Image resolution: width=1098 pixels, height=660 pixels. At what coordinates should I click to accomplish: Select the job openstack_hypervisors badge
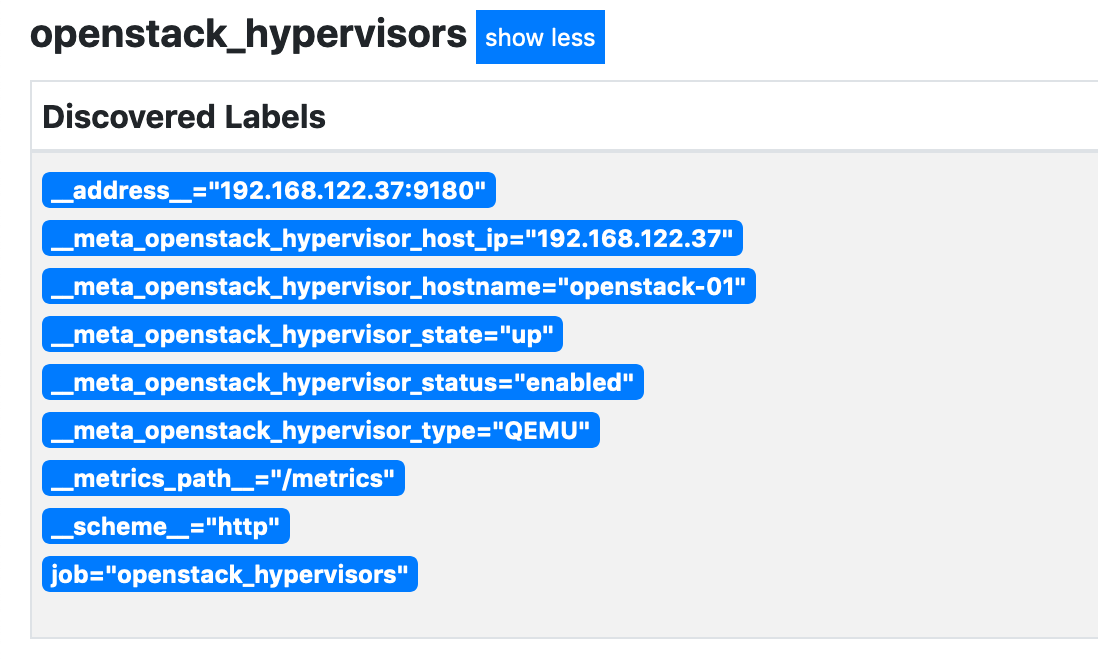pos(229,574)
